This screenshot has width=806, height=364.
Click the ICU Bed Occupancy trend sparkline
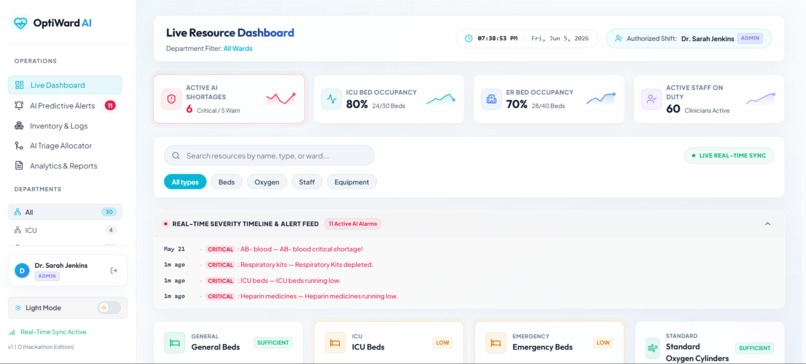tap(441, 99)
